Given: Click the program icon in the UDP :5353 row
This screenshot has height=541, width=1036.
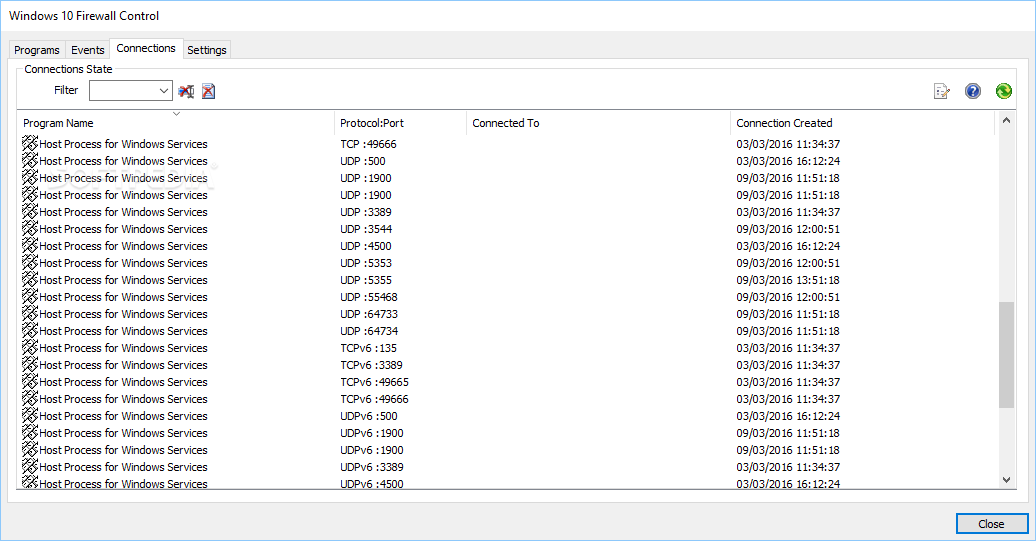Looking at the screenshot, I should tap(30, 262).
